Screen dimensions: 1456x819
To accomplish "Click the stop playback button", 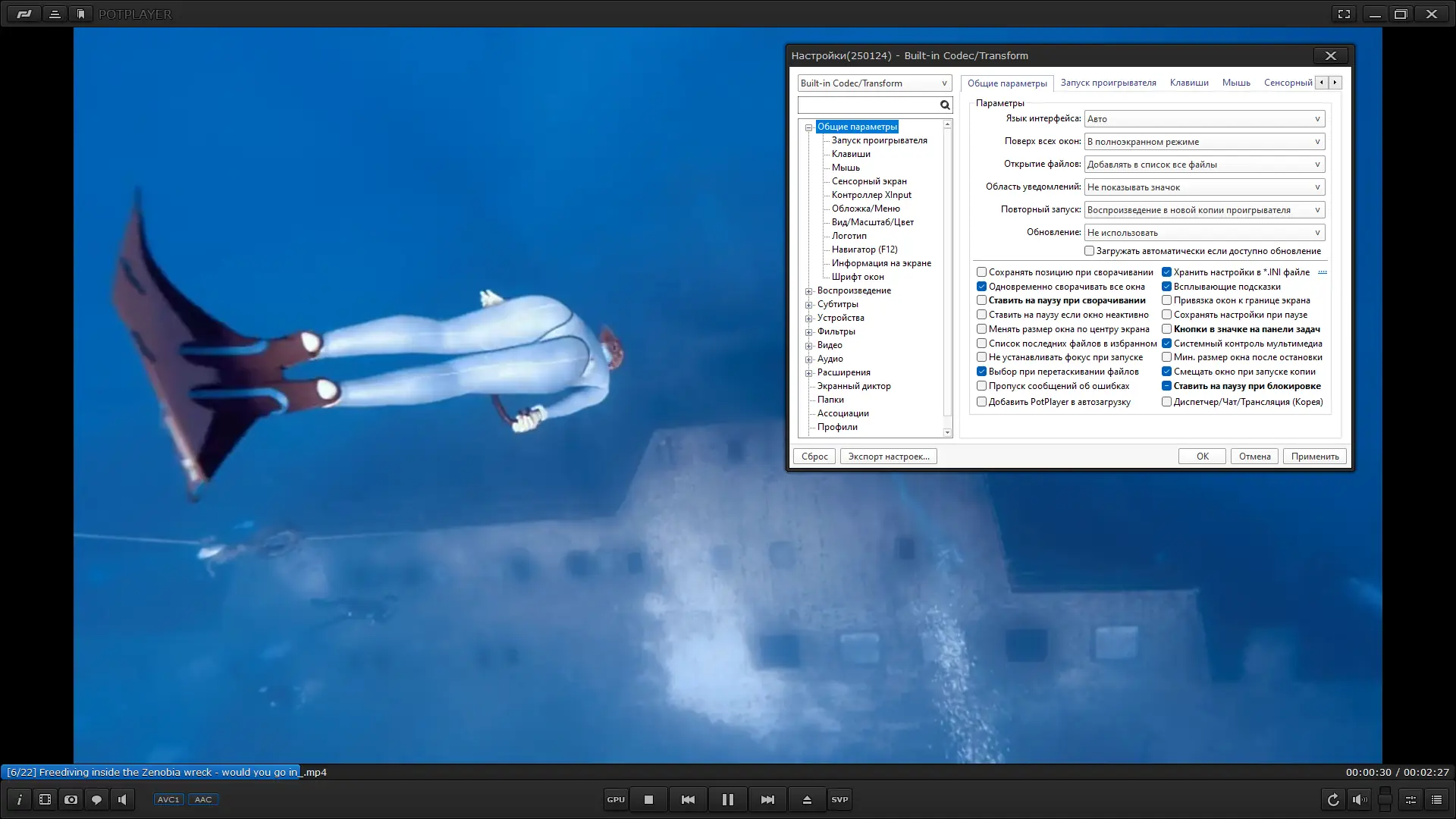I will (648, 799).
